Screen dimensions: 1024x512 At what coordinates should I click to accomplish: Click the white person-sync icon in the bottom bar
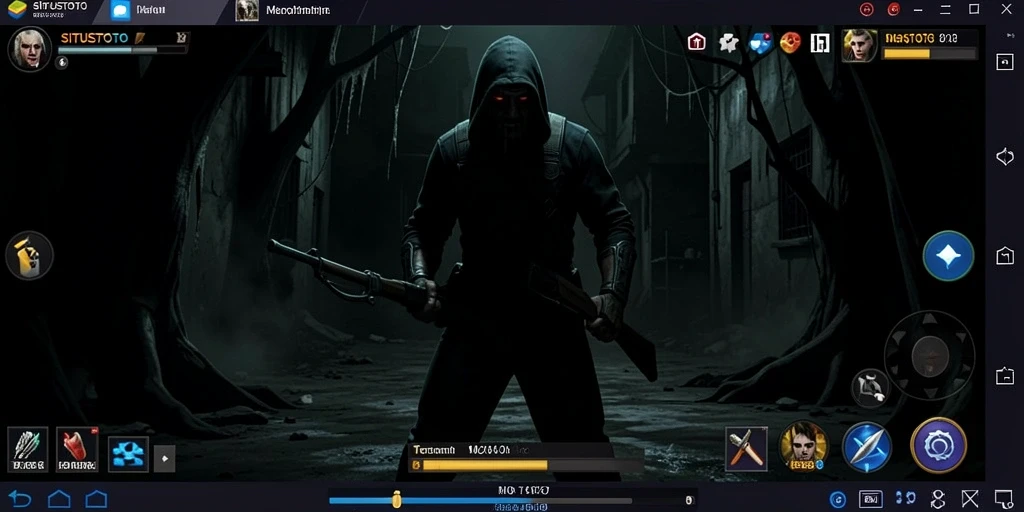click(x=938, y=500)
